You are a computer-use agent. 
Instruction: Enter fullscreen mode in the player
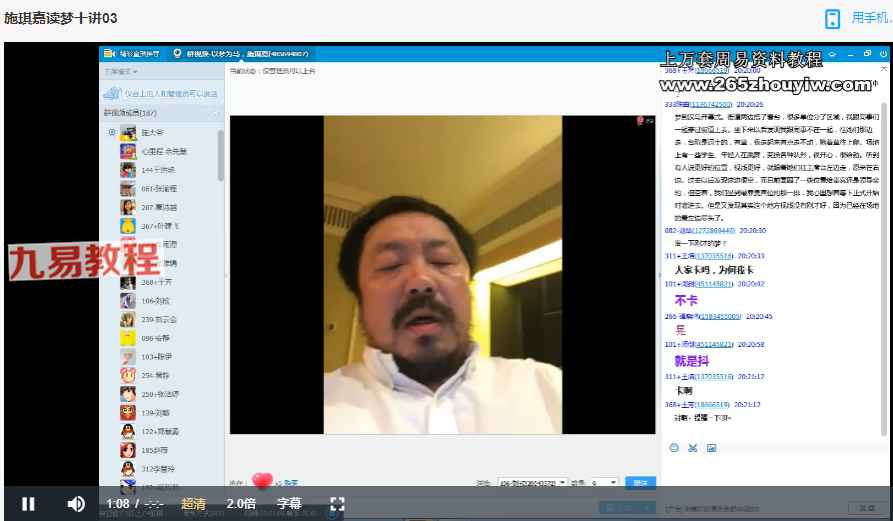point(337,504)
